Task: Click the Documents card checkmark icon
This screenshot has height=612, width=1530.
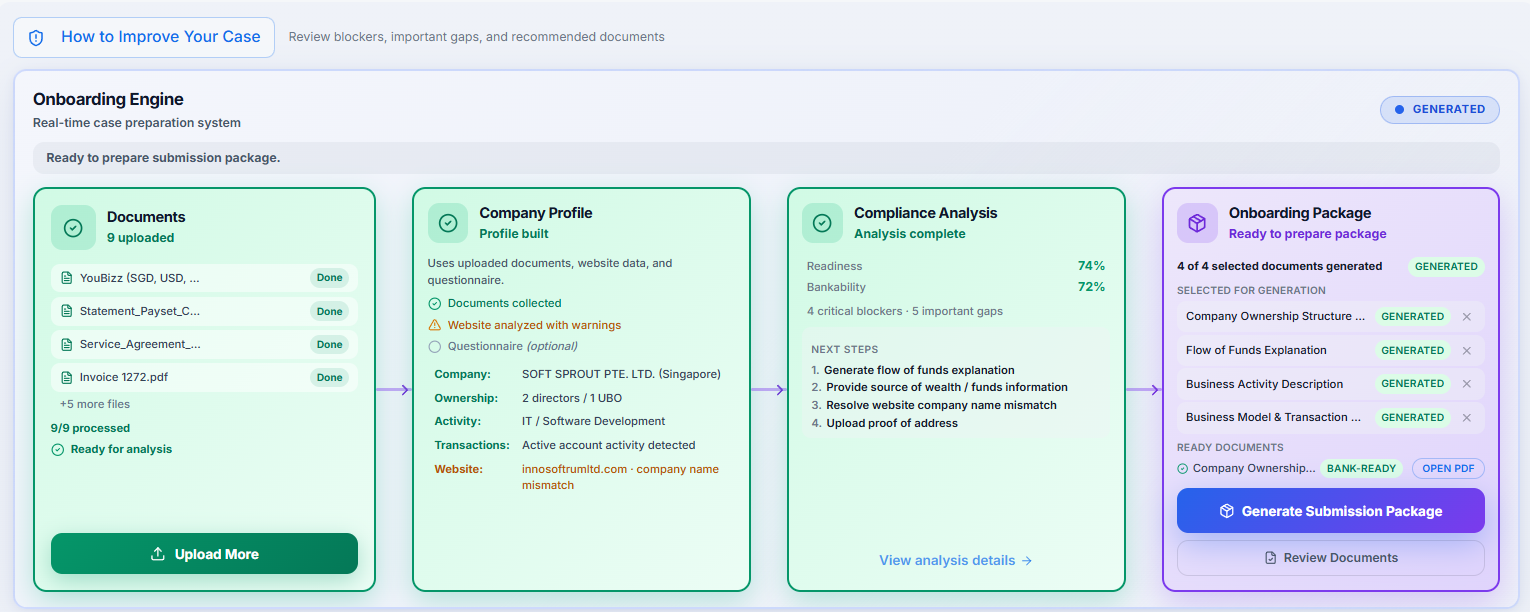Action: [73, 228]
